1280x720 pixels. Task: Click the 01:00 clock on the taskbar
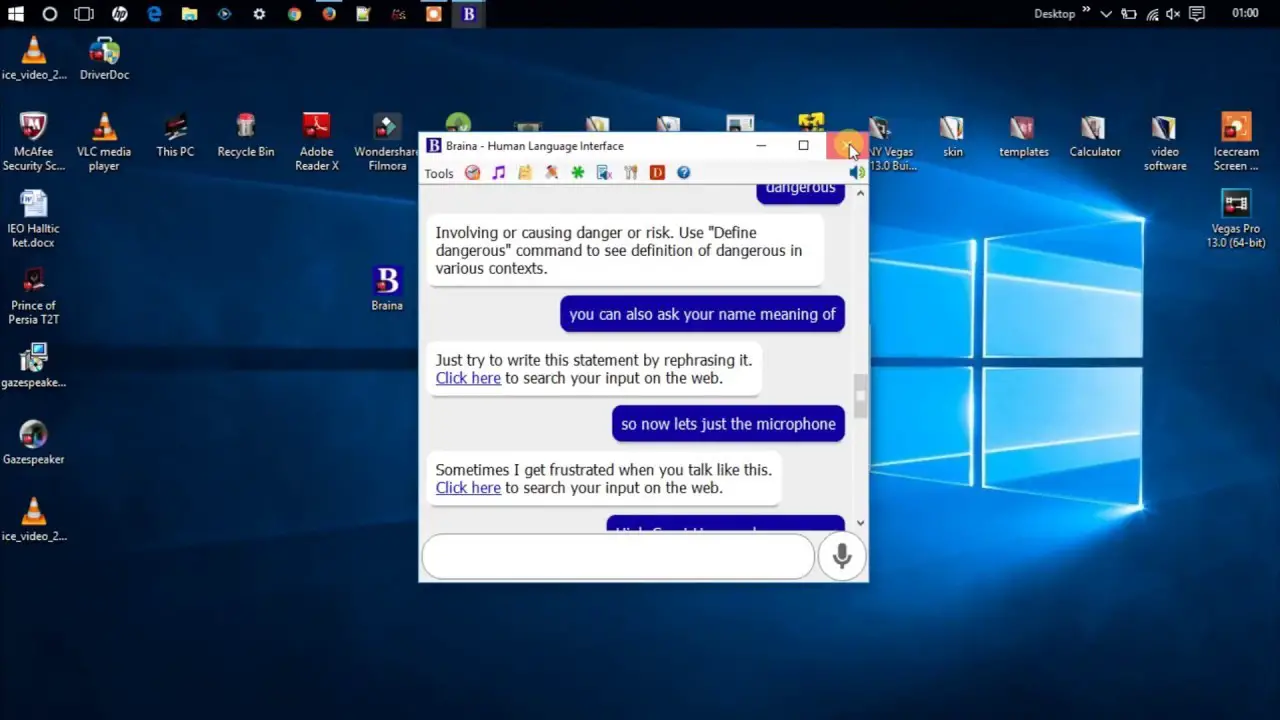pos(1245,14)
